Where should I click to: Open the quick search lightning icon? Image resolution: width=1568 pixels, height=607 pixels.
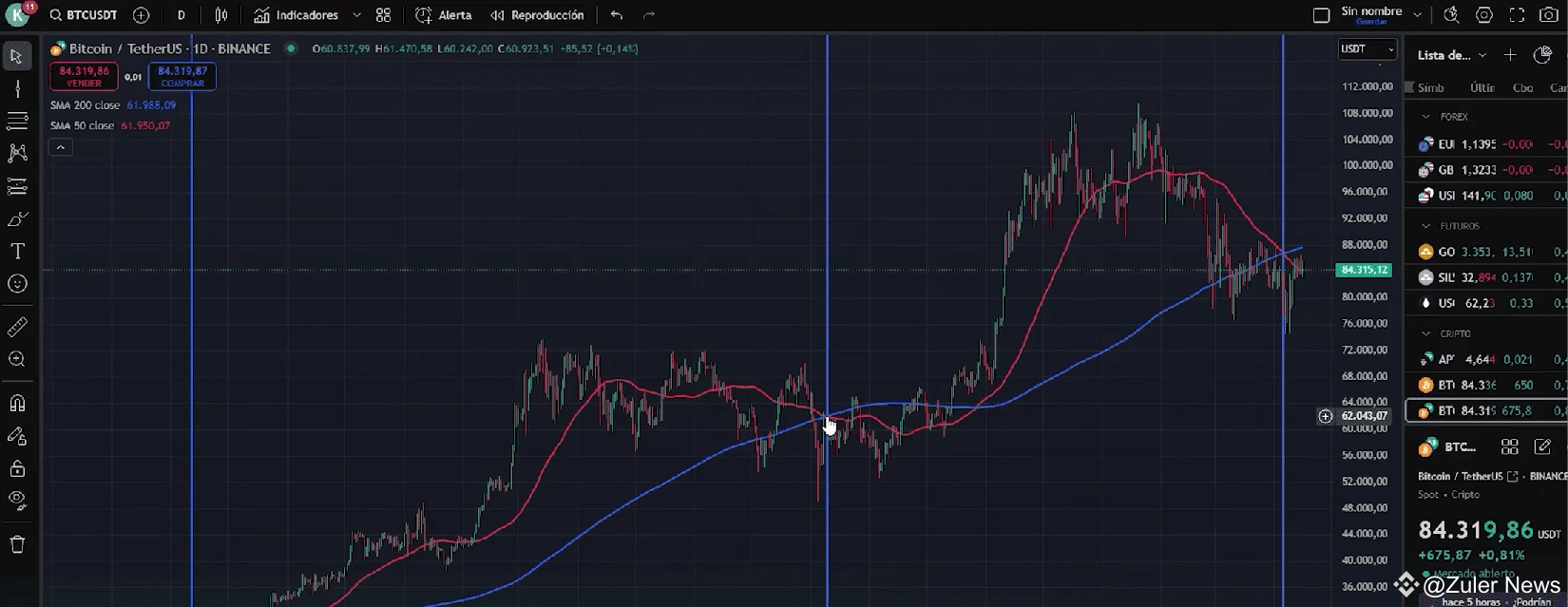[x=1451, y=15]
